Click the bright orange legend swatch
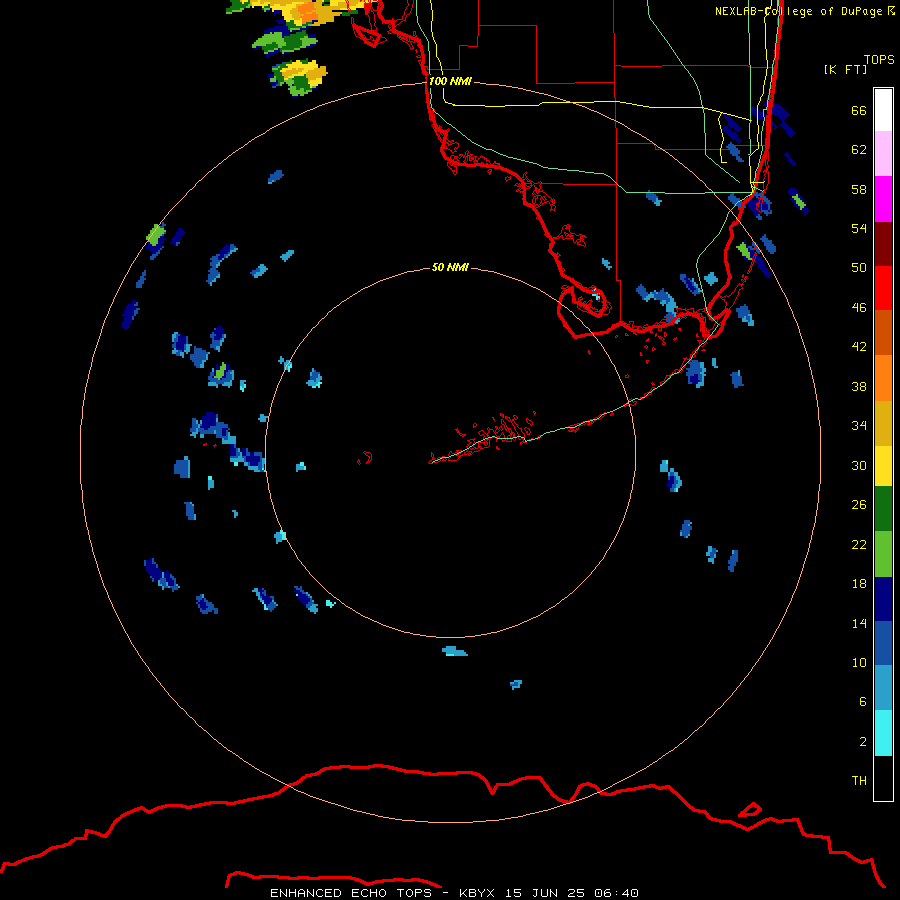The width and height of the screenshot is (900, 900). point(883,378)
